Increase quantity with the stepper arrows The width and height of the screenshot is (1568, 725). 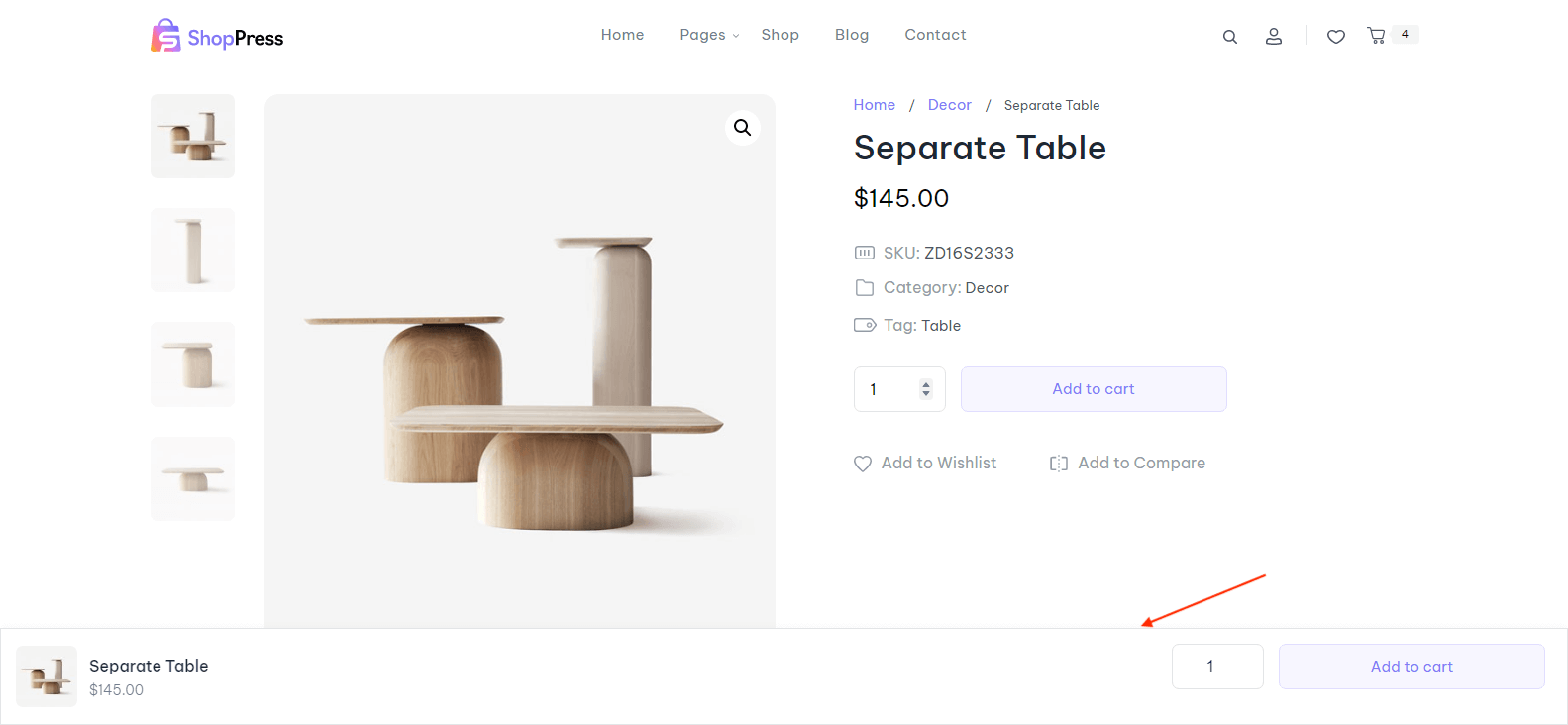click(x=926, y=384)
